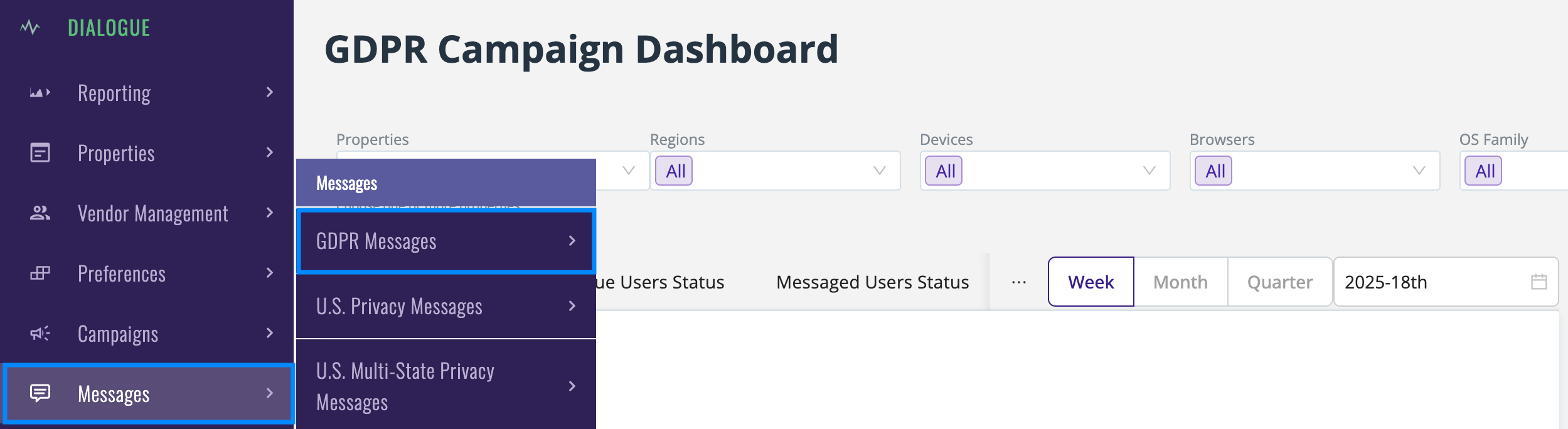Screen dimensions: 1568x429
Task: Click the All tag in Browsers filter
Action: (1213, 171)
